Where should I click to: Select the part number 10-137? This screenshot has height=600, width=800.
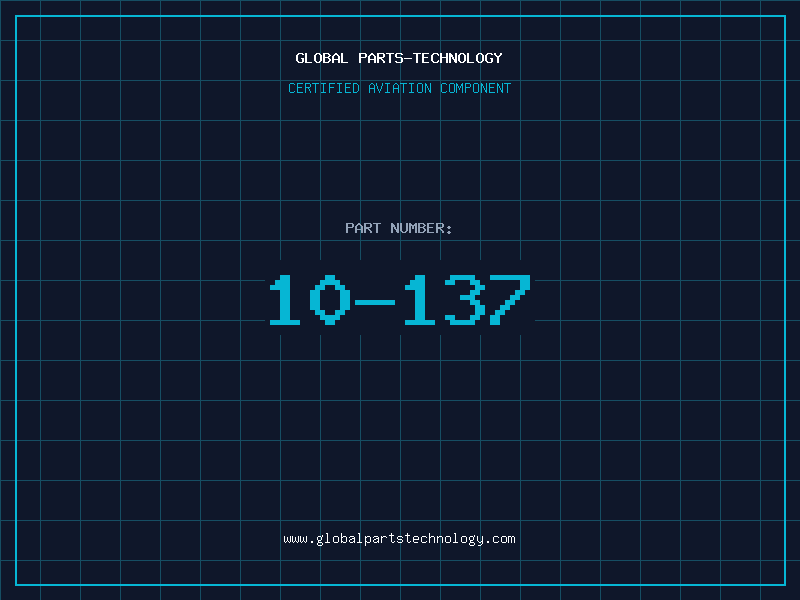pyautogui.click(x=400, y=299)
